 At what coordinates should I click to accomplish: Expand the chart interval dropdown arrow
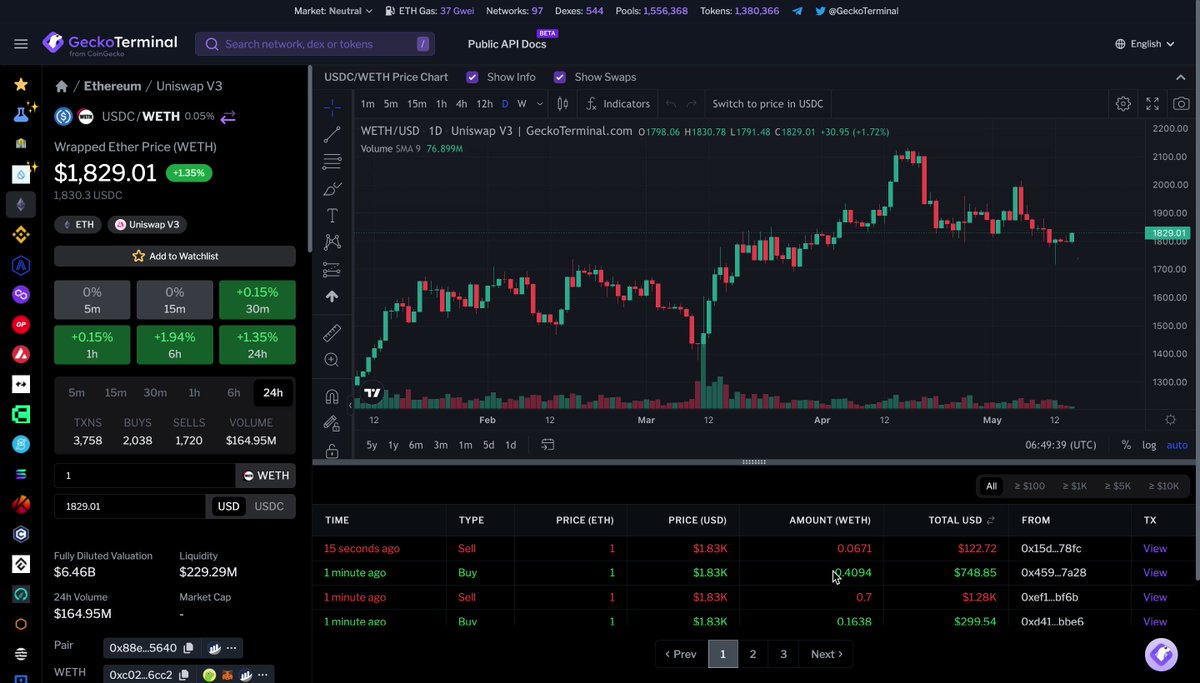click(540, 104)
